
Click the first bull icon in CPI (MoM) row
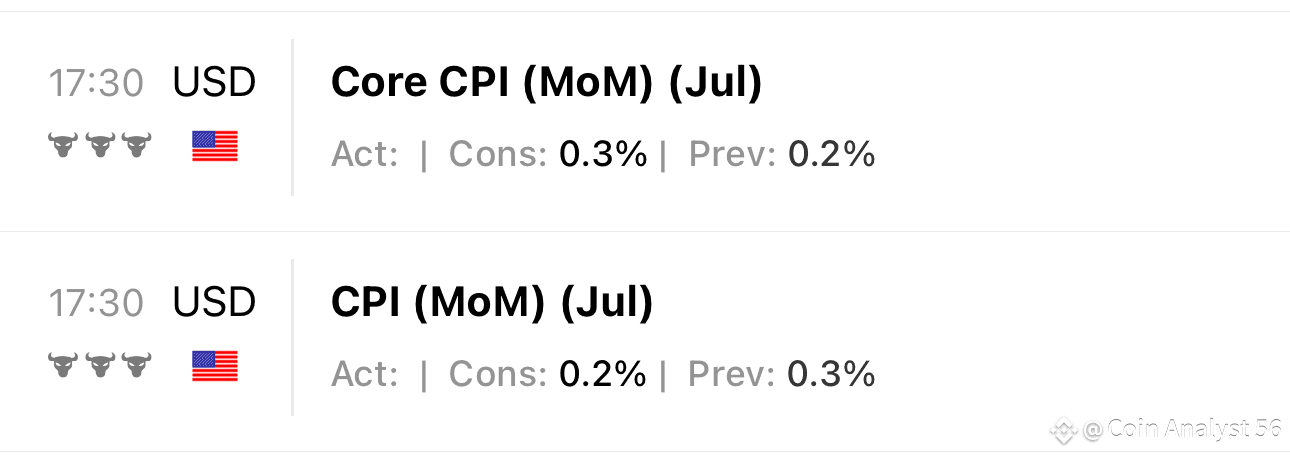coord(63,365)
